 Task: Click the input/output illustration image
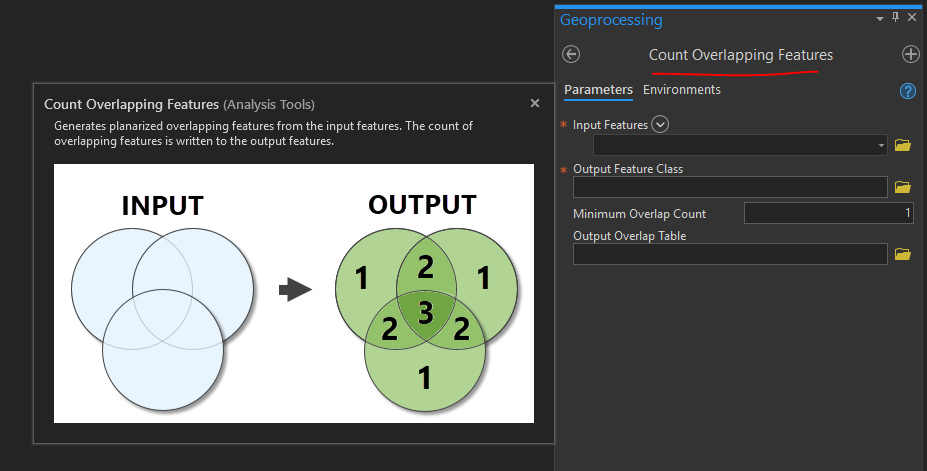[x=294, y=293]
